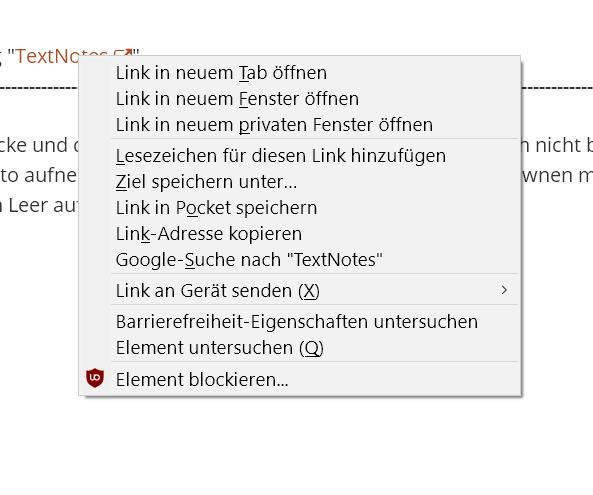Click the word "nicht" in page text

click(557, 145)
